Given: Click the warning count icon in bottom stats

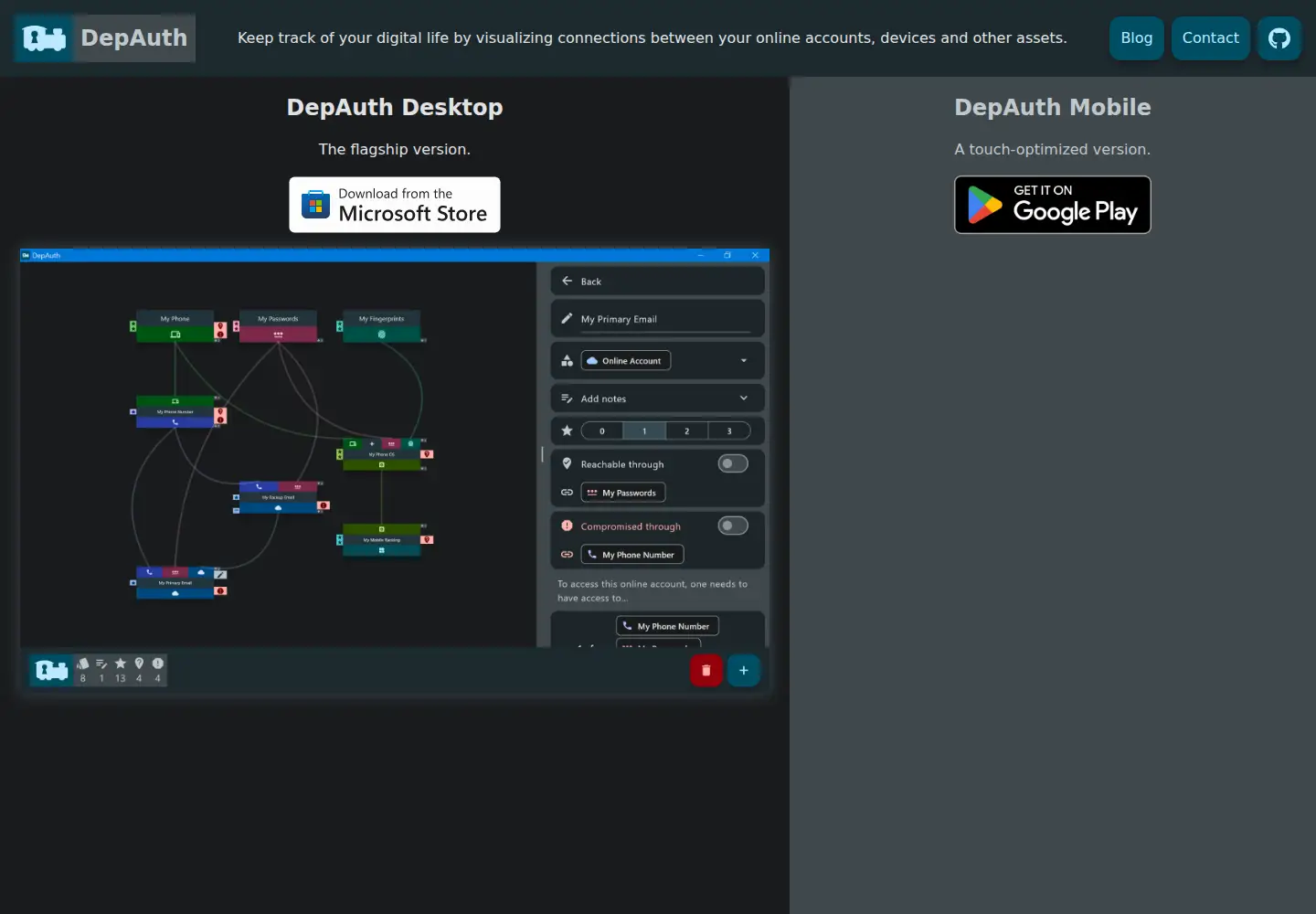Looking at the screenshot, I should 157,664.
